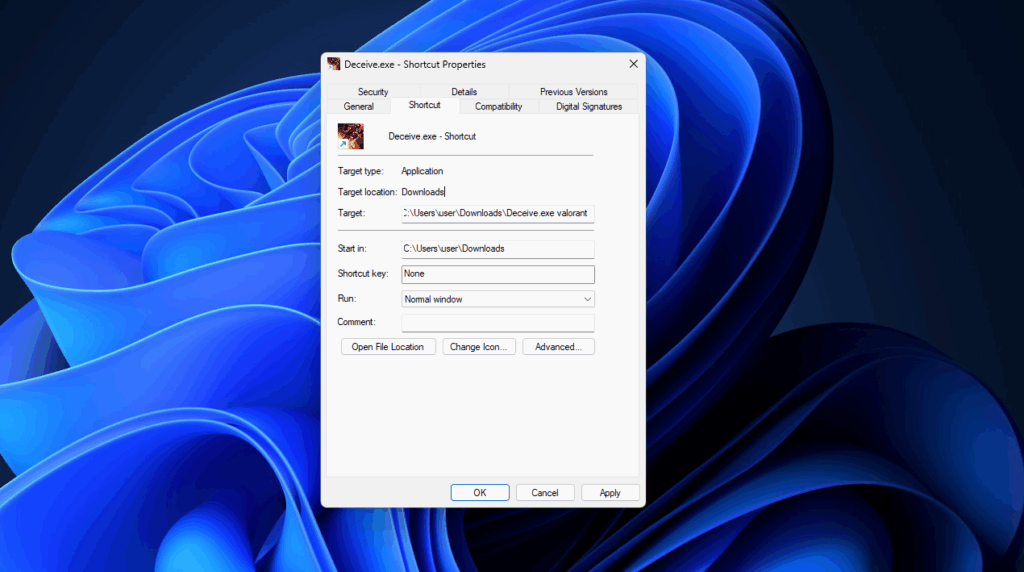Click the dialog title Deceive.exe - Shortcut Properties

(415, 64)
